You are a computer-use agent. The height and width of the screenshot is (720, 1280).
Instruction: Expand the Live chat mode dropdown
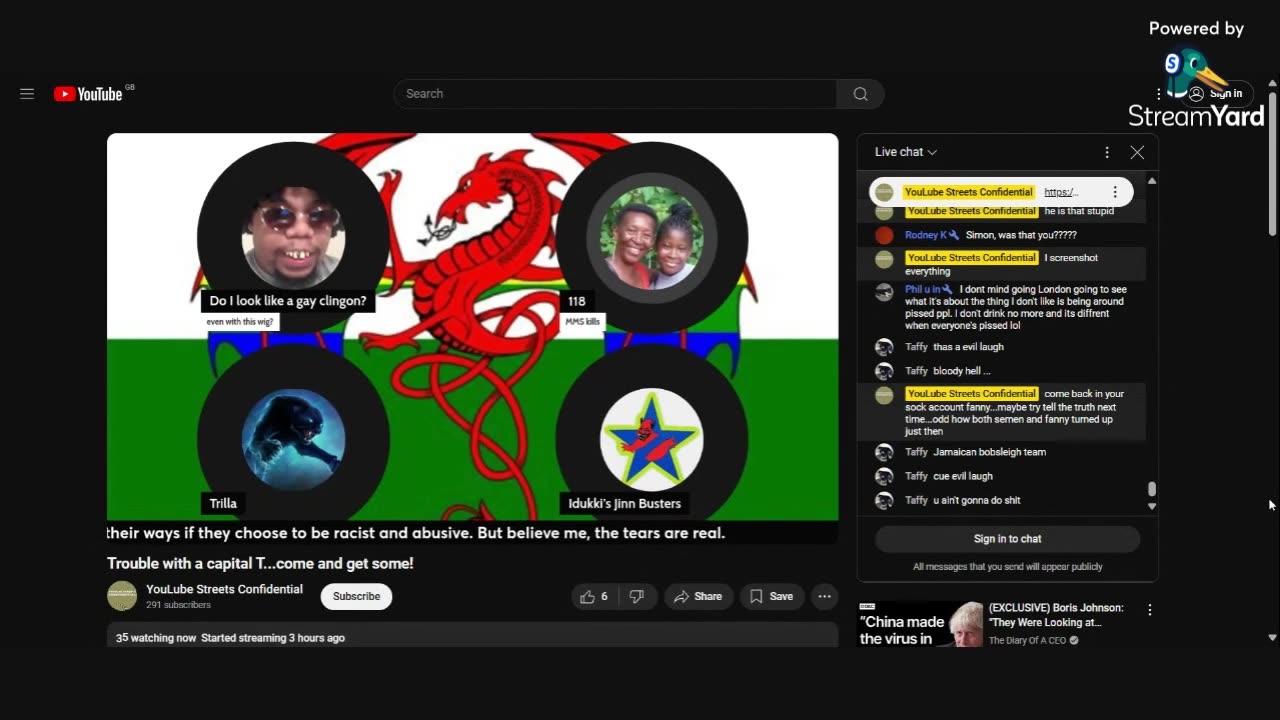pyautogui.click(x=906, y=152)
